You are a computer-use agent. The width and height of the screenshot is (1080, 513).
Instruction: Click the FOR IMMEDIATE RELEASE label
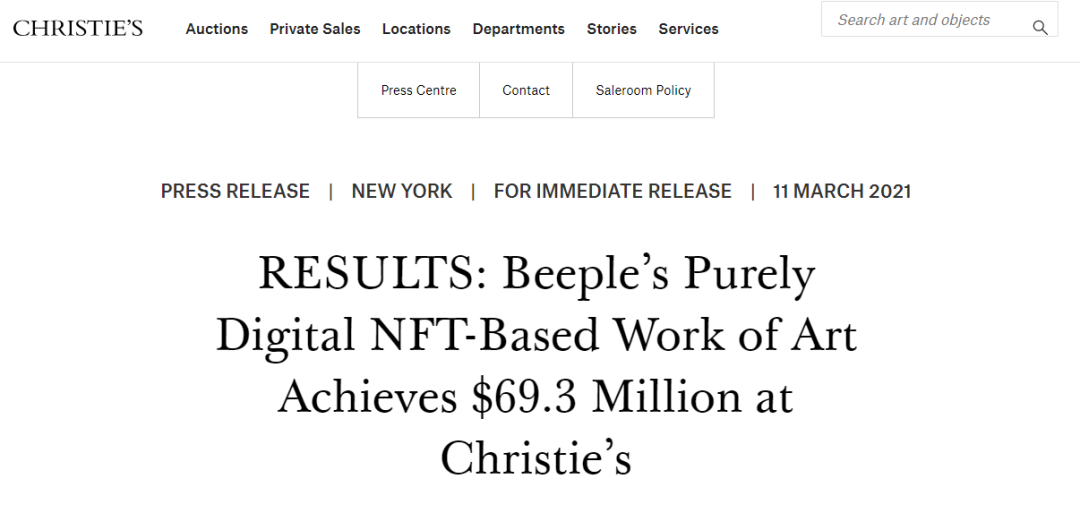pyautogui.click(x=613, y=191)
